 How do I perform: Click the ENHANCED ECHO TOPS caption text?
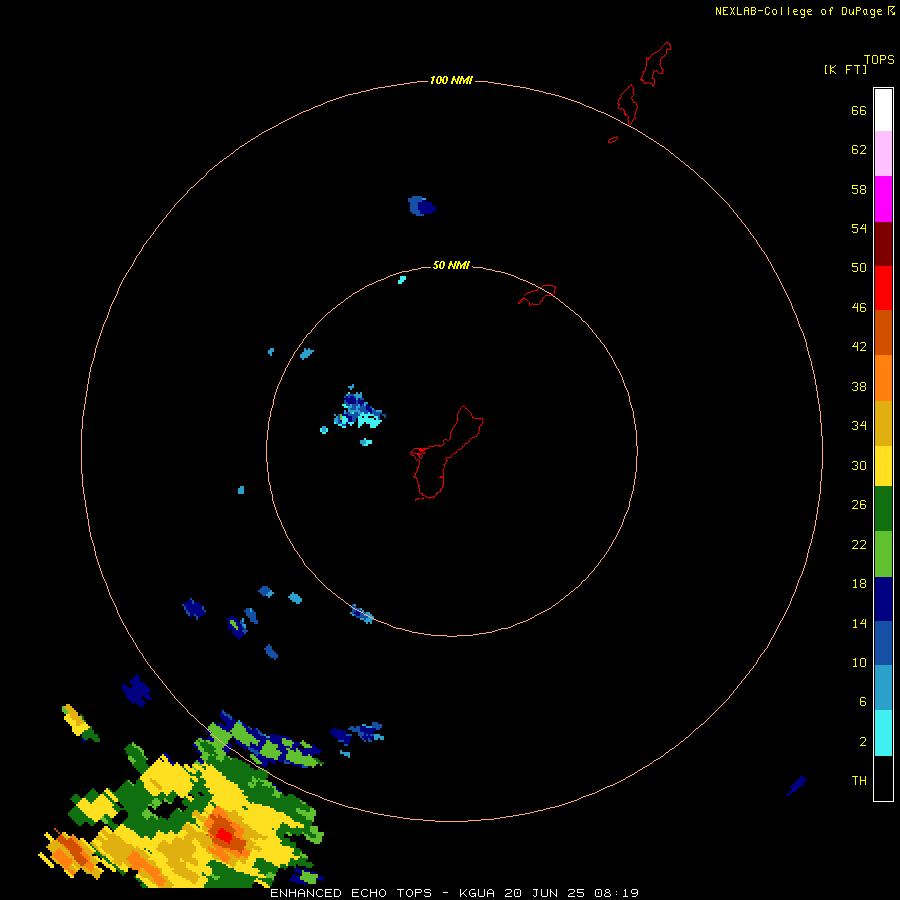click(x=351, y=893)
